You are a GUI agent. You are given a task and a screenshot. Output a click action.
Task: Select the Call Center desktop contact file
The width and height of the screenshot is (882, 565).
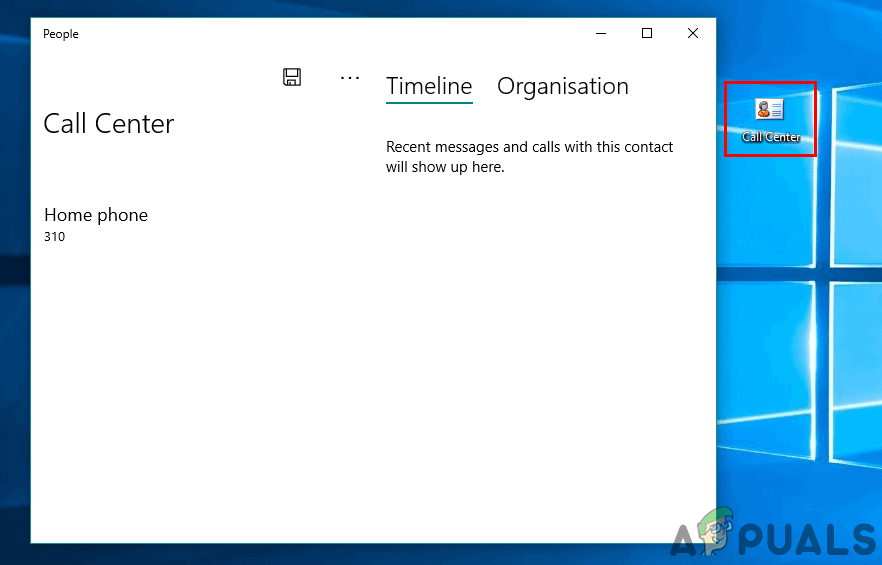(x=770, y=119)
